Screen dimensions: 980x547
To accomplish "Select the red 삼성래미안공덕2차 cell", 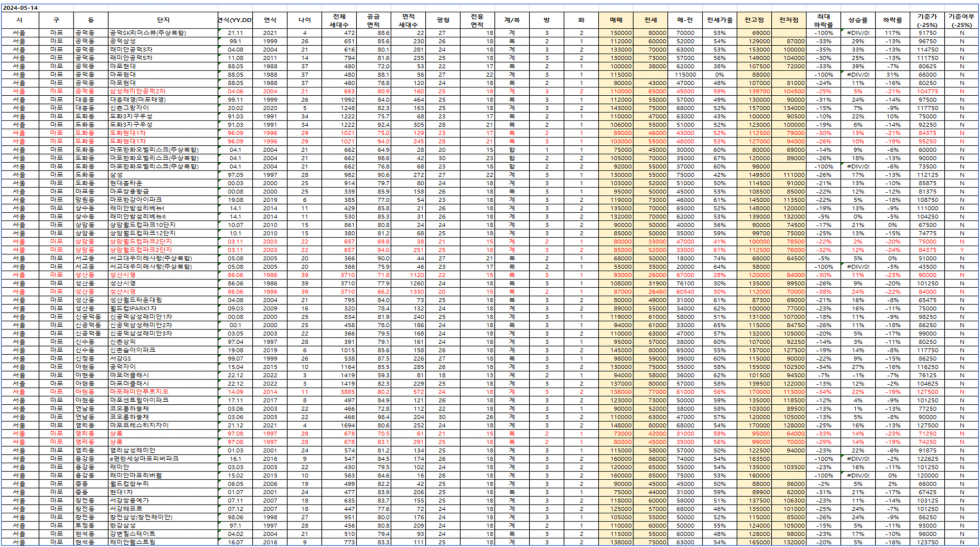I will [x=163, y=91].
